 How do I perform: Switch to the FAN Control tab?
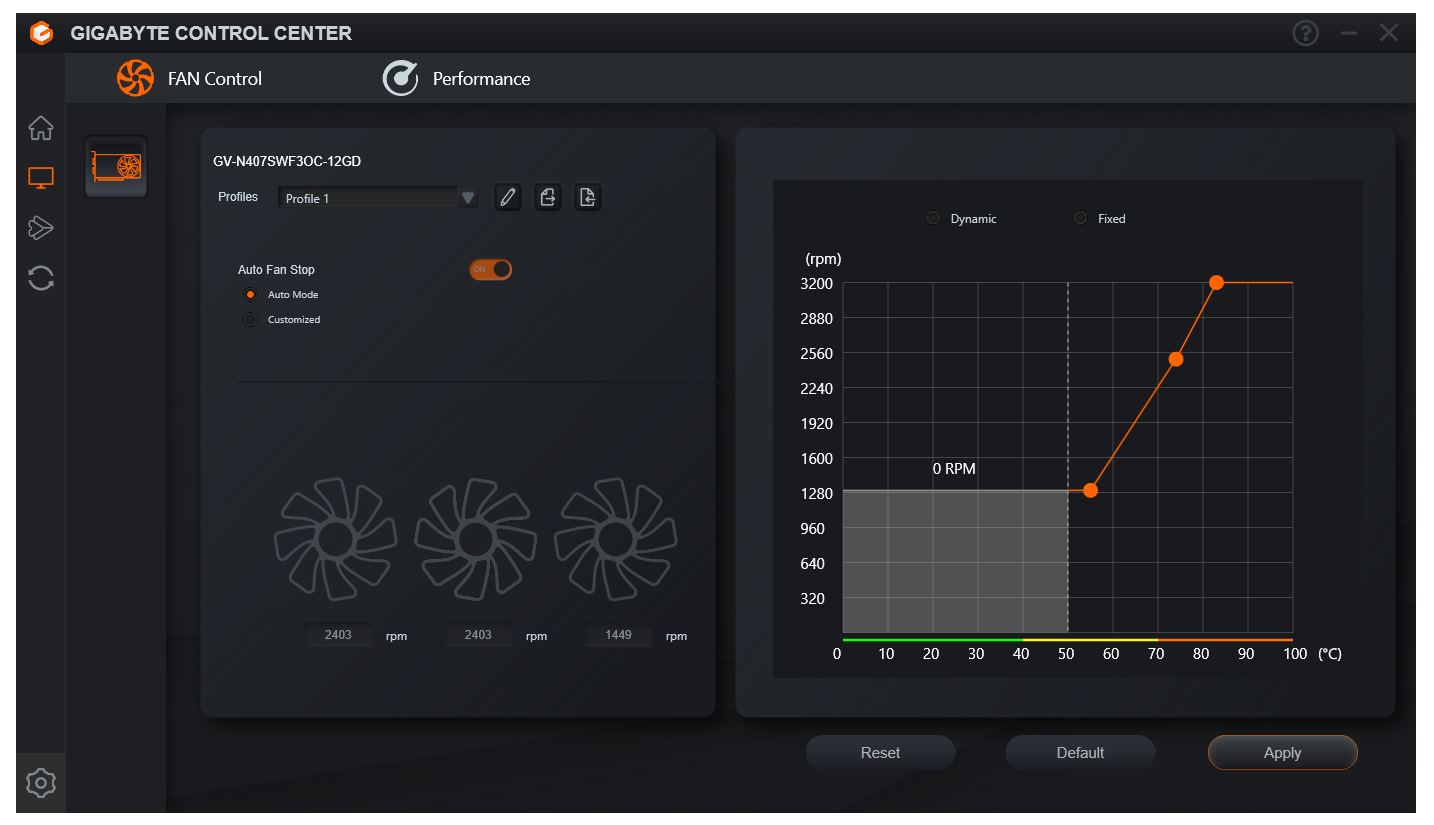[x=190, y=78]
